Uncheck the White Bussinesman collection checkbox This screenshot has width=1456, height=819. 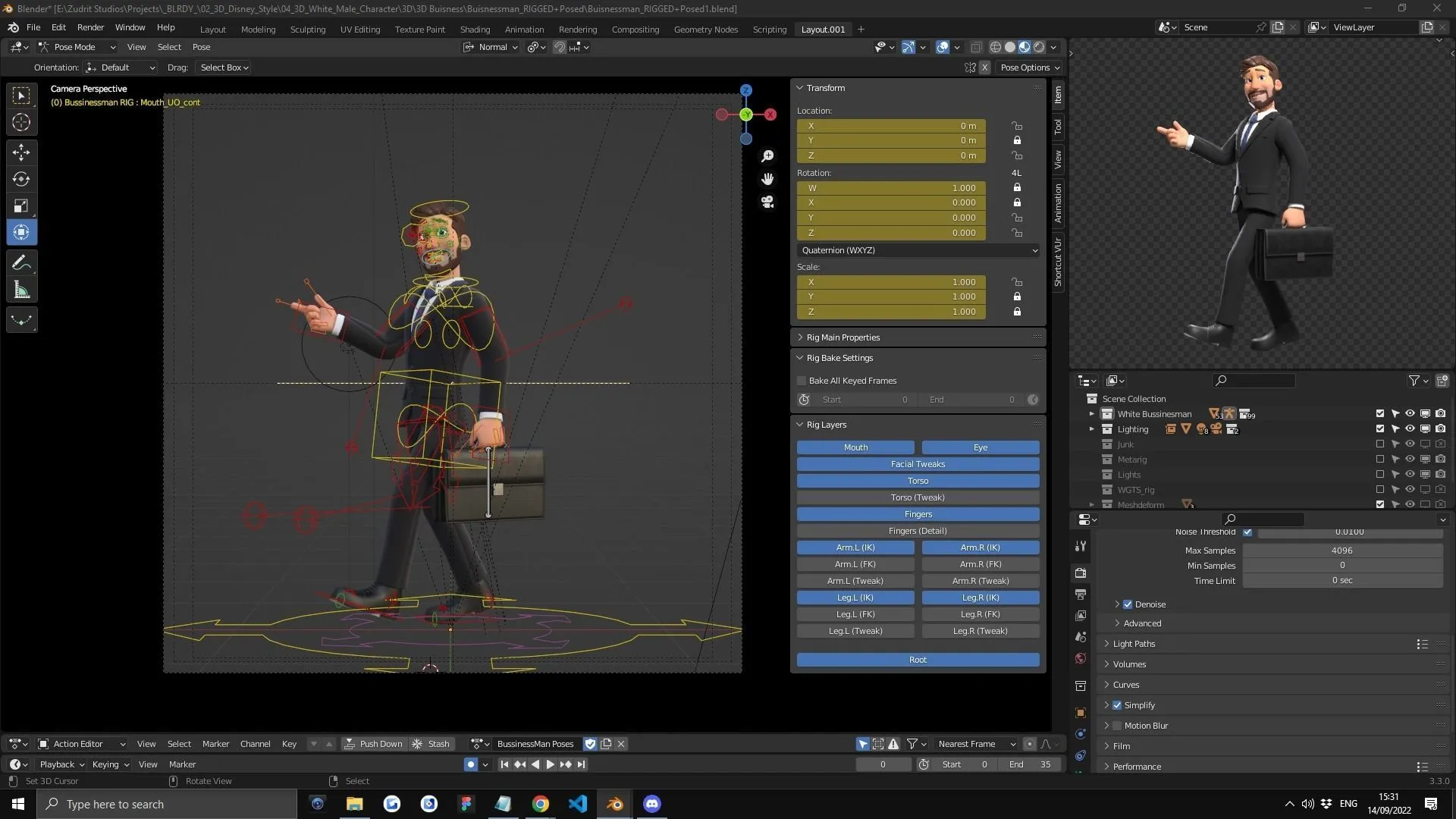click(1379, 413)
